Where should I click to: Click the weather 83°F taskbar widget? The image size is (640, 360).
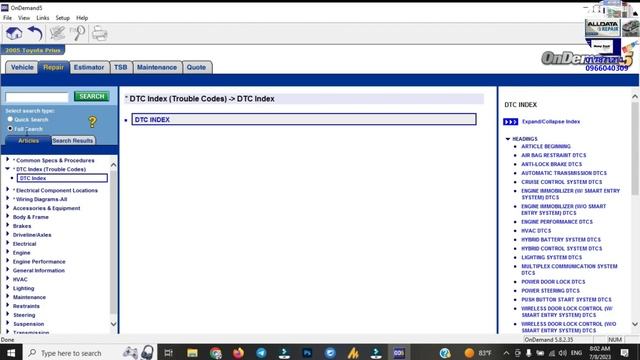pos(478,353)
